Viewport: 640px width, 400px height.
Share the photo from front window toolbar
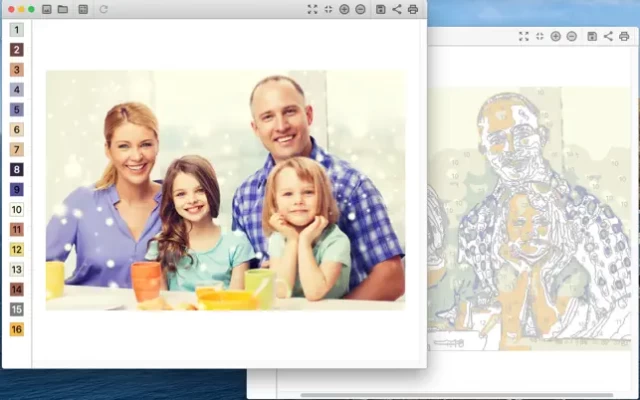(x=396, y=9)
